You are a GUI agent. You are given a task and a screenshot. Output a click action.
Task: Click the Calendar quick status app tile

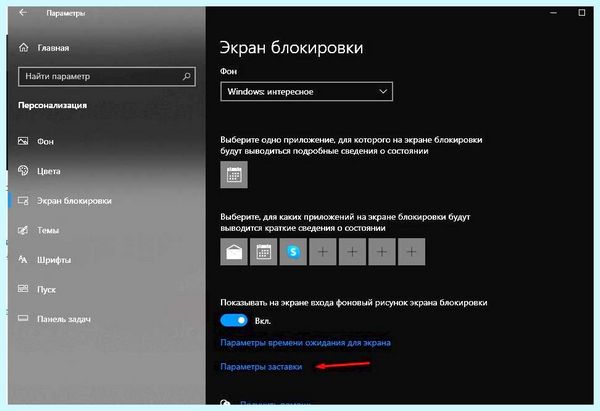point(263,252)
